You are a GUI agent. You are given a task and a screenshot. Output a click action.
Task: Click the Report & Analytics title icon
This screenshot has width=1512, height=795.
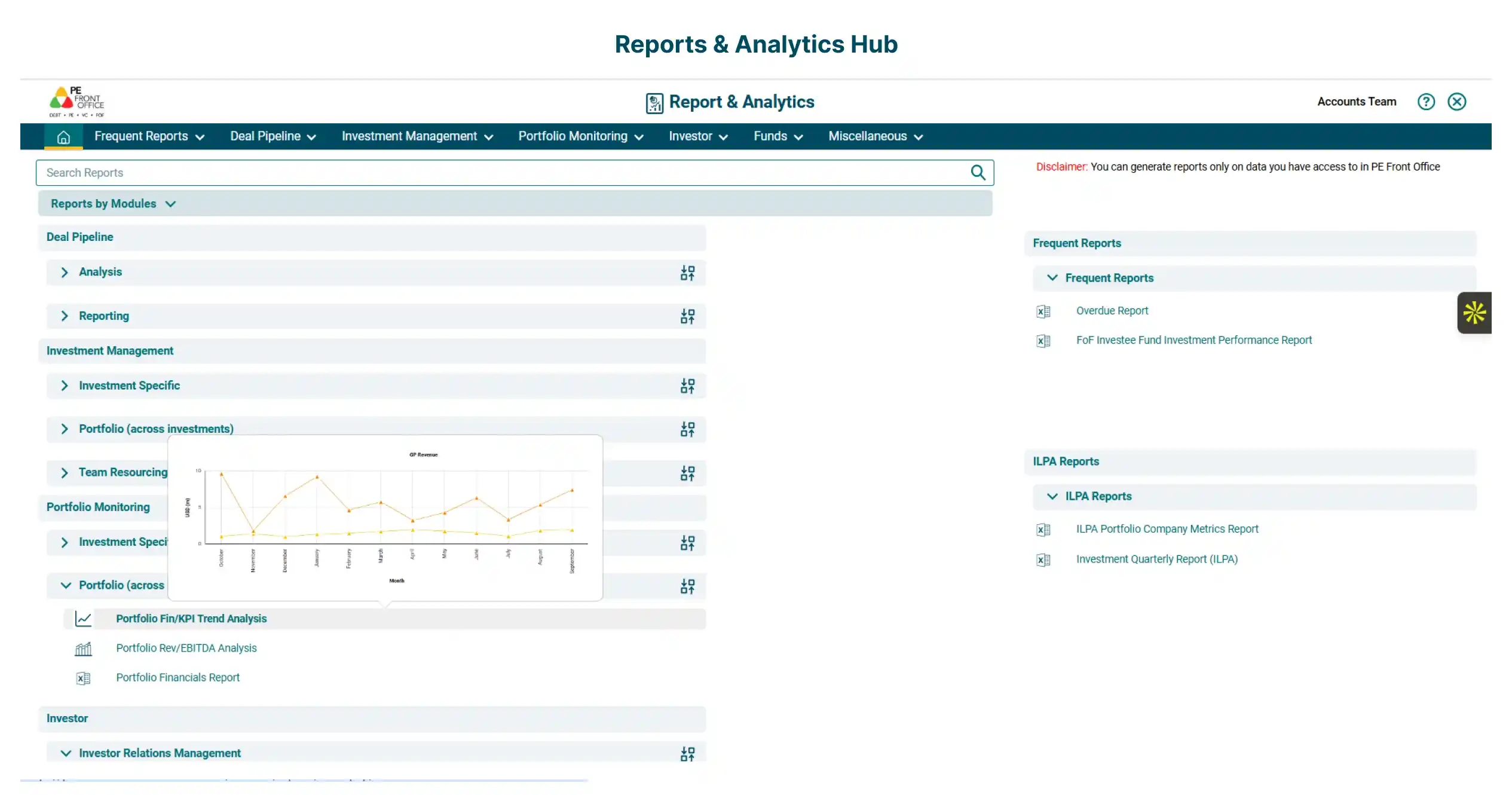[654, 103]
